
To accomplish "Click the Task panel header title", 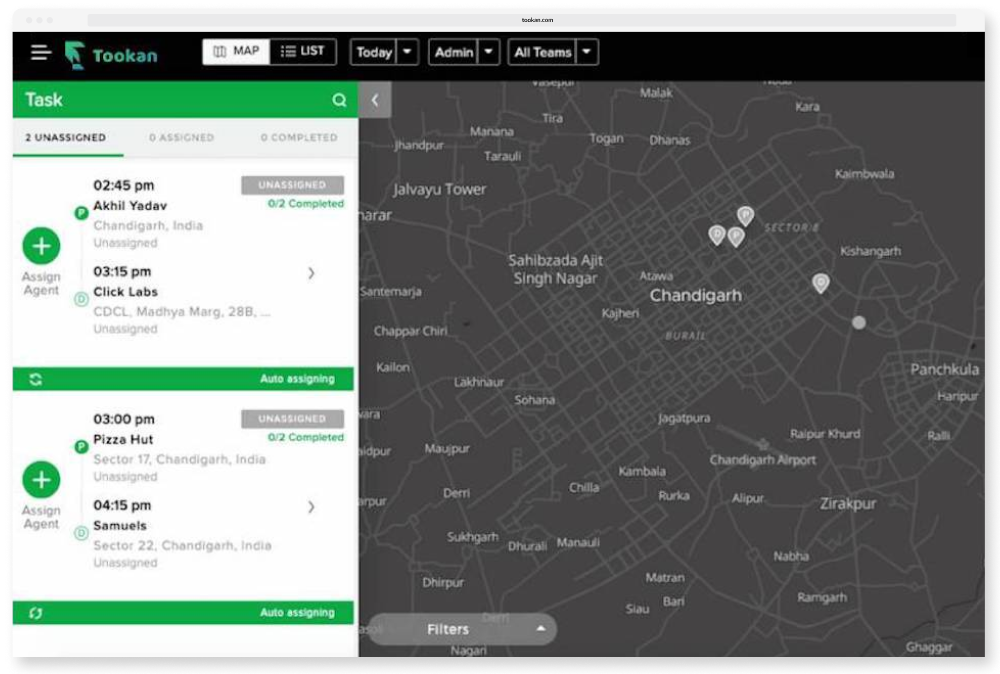I will (44, 99).
